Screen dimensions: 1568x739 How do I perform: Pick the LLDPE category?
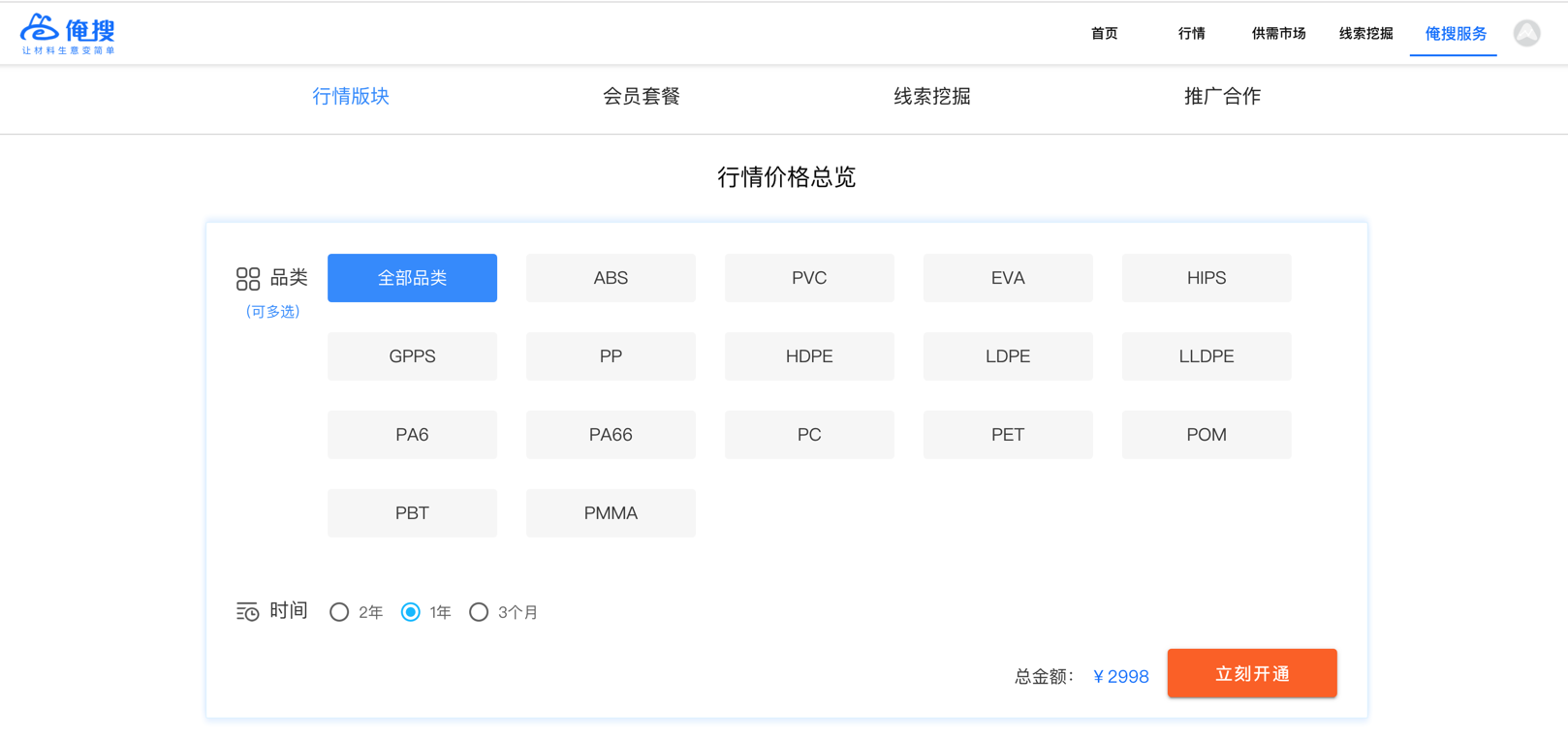[x=1207, y=356]
